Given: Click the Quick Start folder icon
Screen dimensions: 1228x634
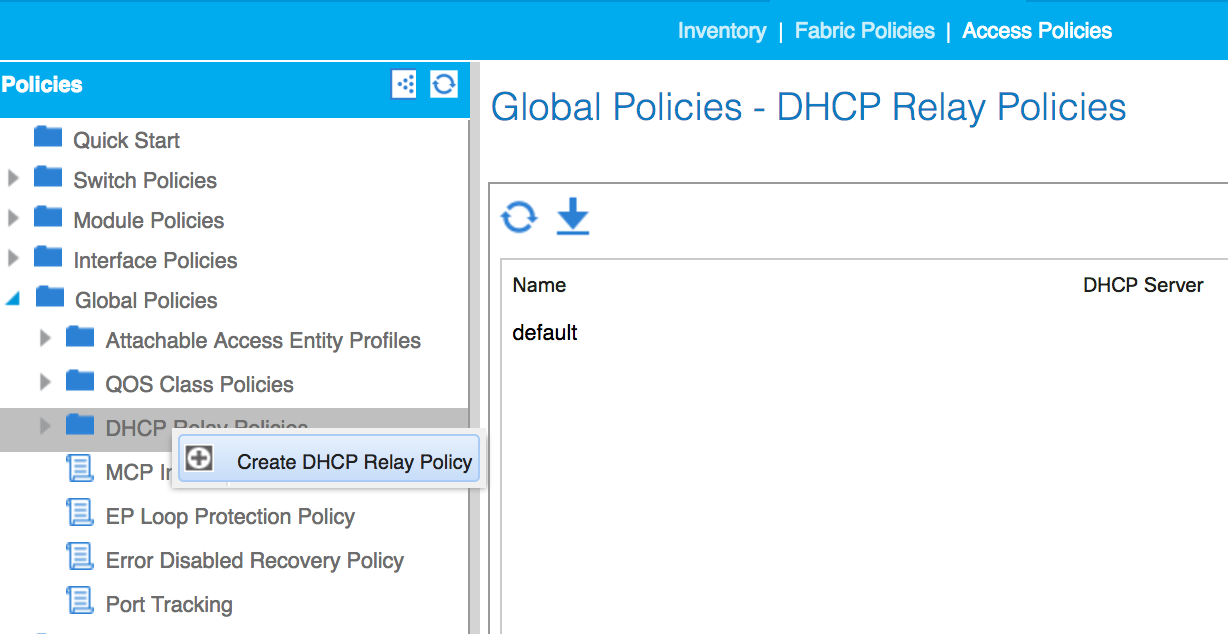Looking at the screenshot, I should 48,137.
